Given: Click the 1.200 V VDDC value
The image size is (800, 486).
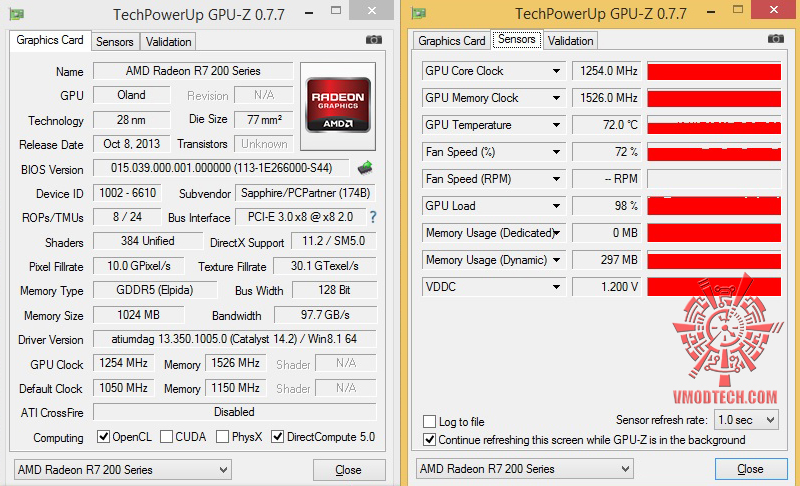Looking at the screenshot, I should [x=606, y=287].
